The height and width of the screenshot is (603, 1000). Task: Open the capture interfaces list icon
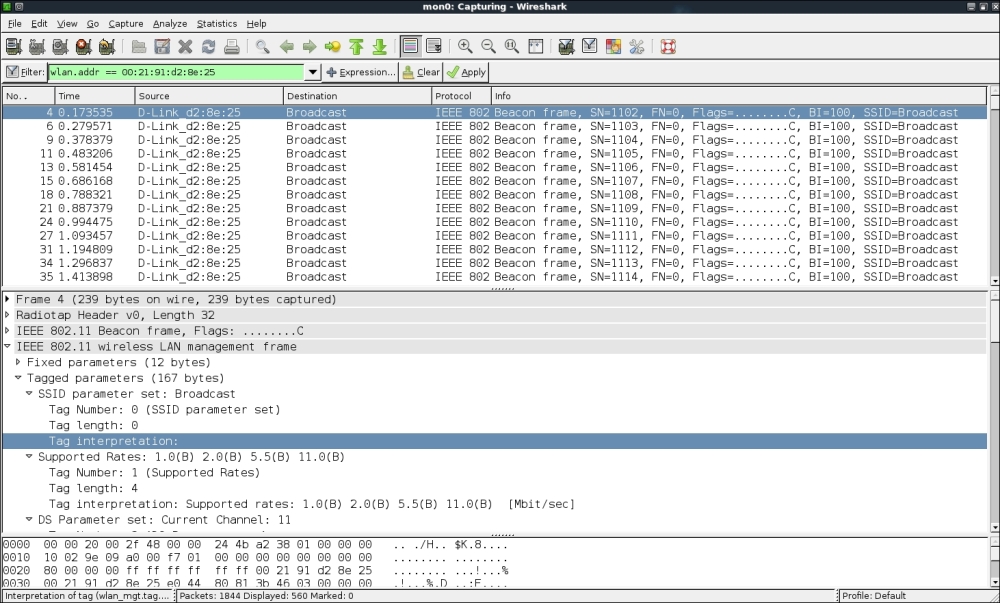pyautogui.click(x=13, y=47)
